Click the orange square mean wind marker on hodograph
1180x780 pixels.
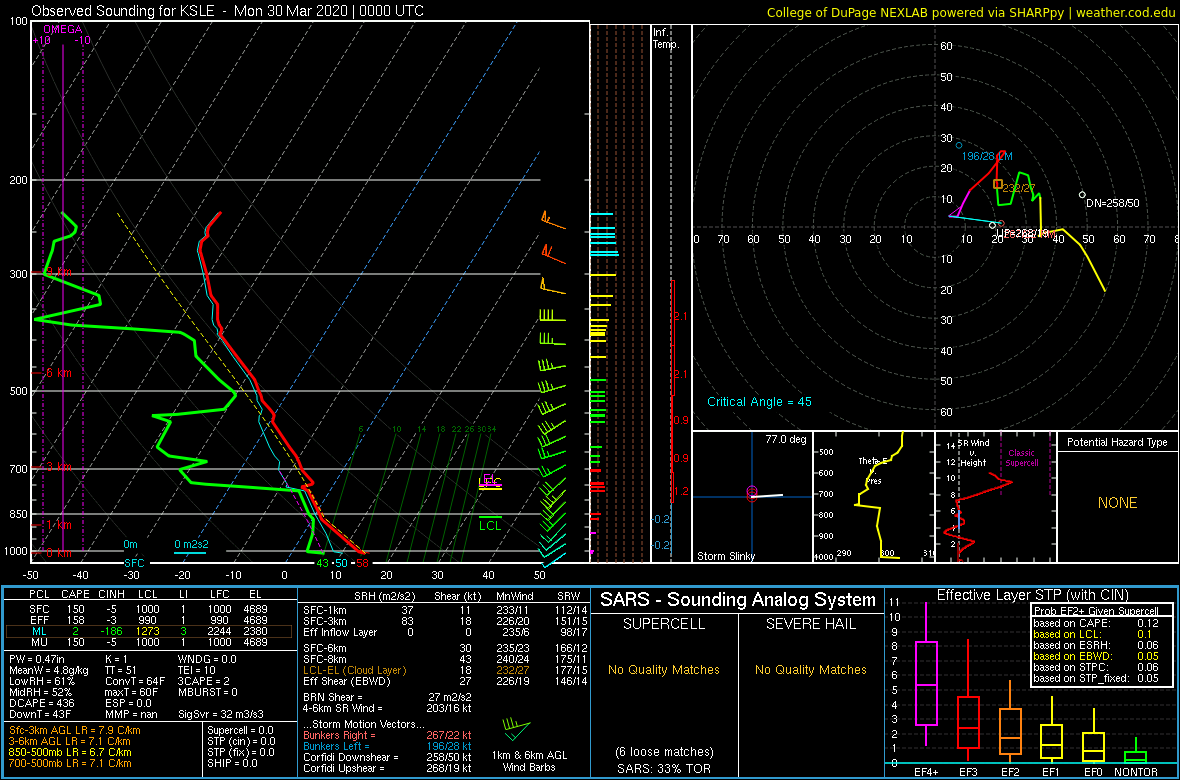click(x=998, y=184)
